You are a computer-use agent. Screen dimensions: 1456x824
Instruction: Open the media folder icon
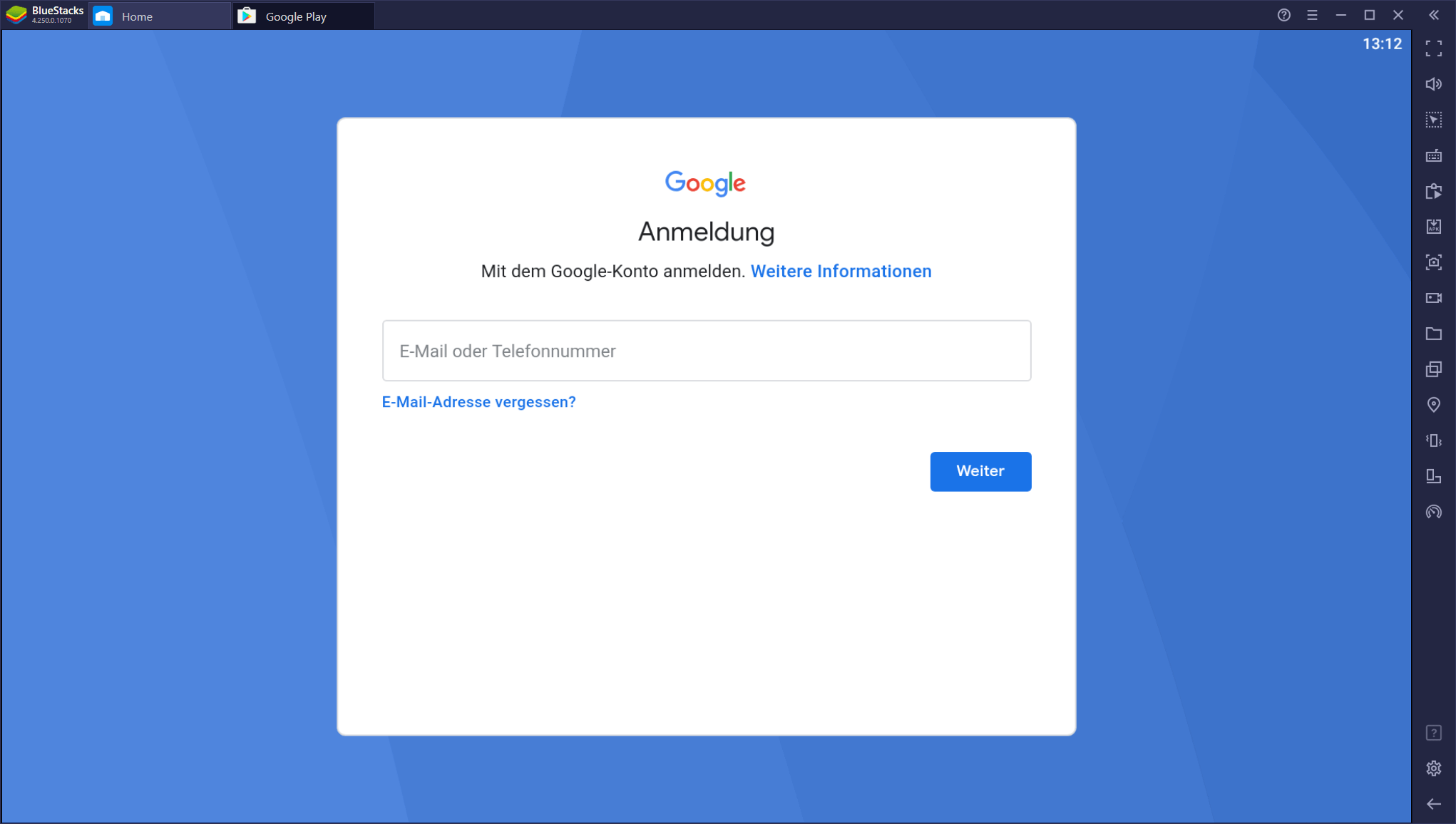click(x=1433, y=334)
